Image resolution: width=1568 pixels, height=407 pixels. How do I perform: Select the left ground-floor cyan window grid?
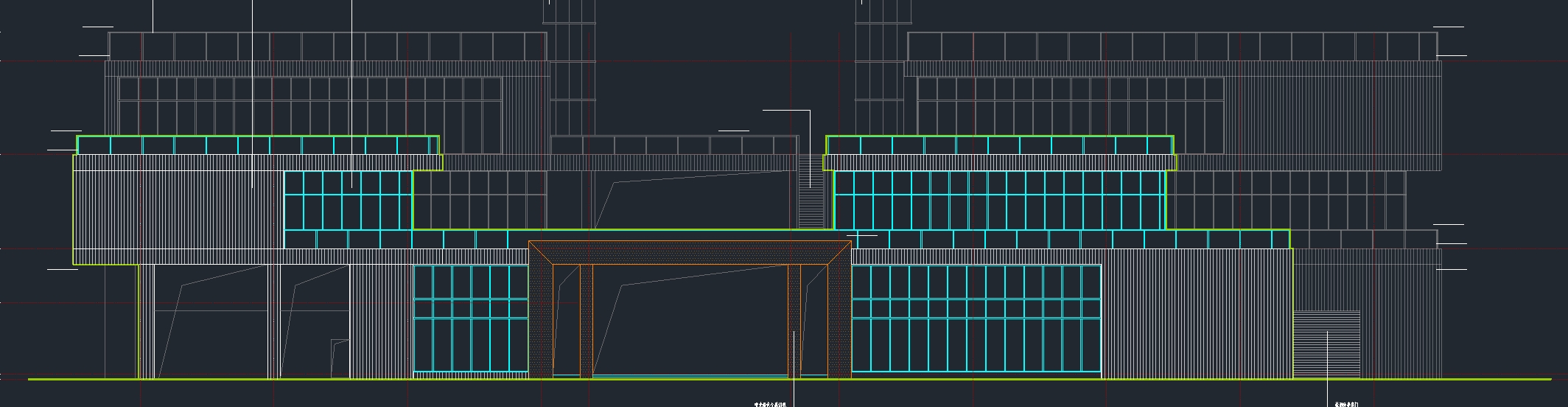(470, 319)
